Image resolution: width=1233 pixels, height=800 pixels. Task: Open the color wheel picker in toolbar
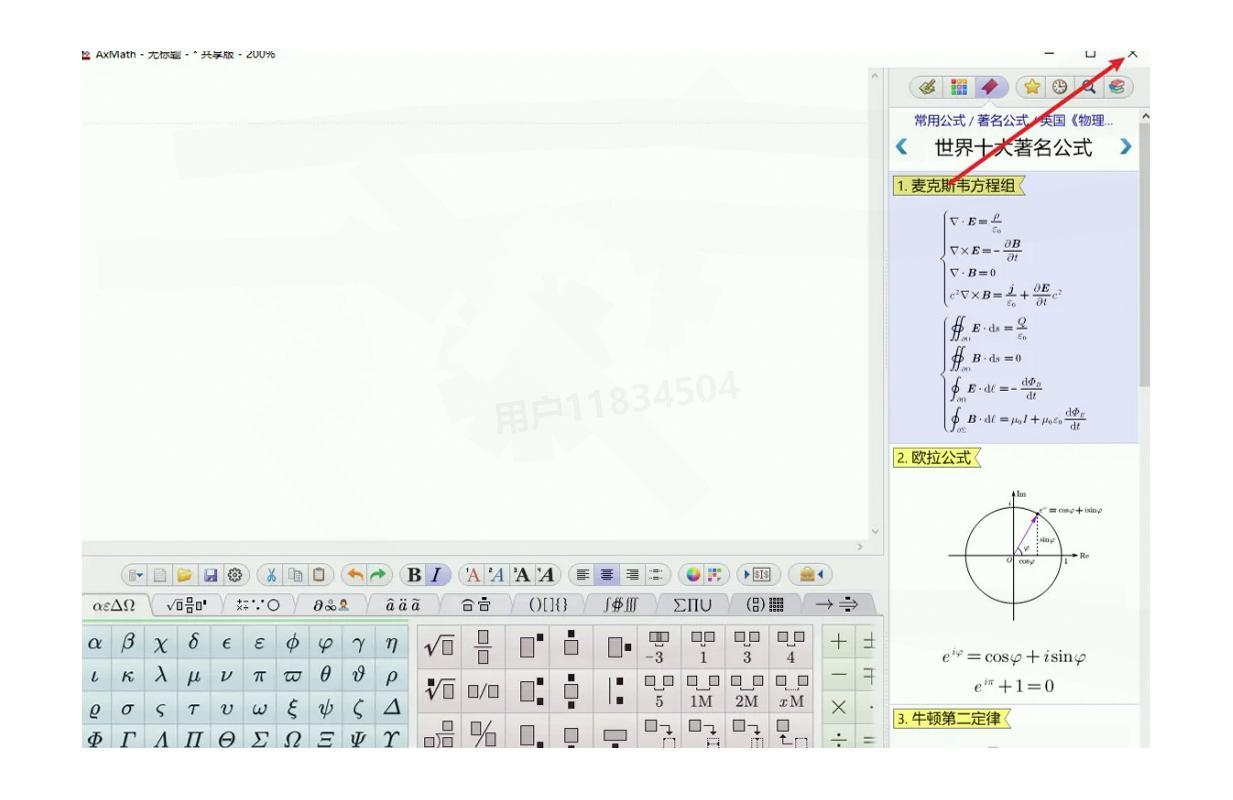click(x=691, y=575)
